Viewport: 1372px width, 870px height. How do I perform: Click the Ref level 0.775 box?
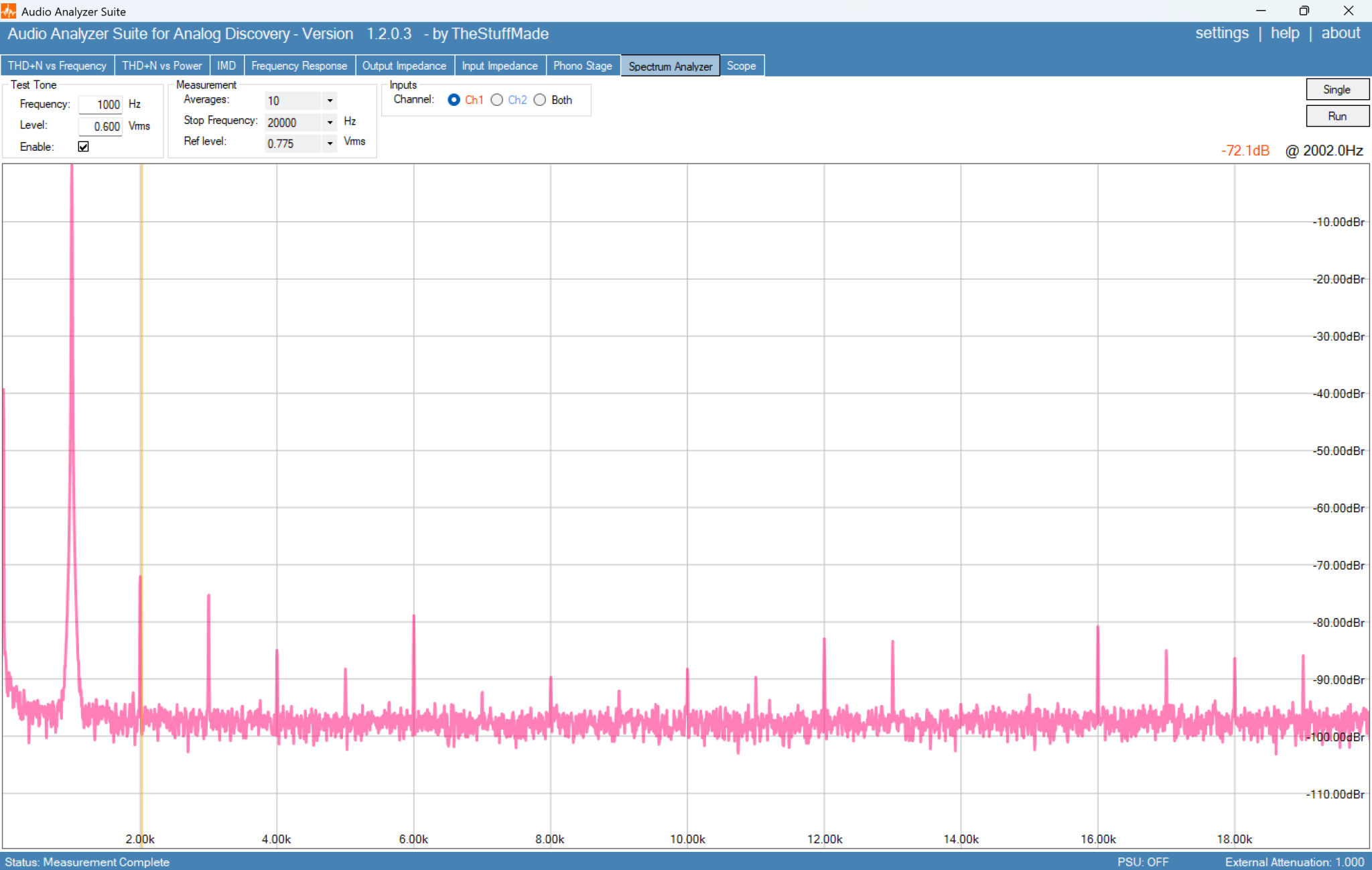tap(293, 143)
